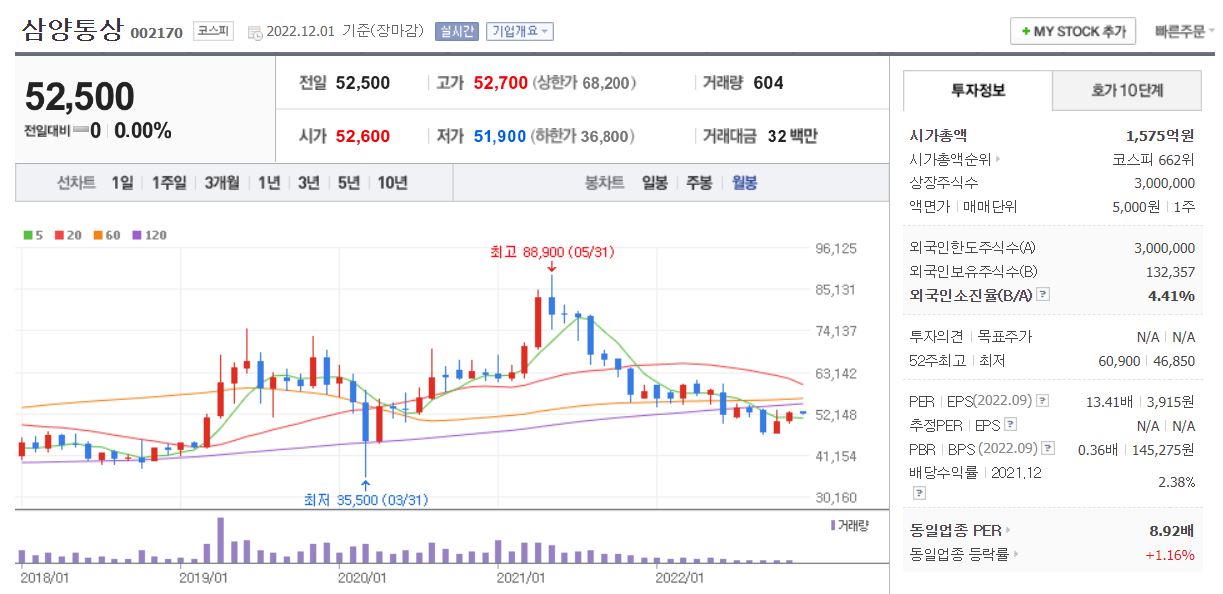Click the 거래대금 value 32 백만

click(x=792, y=136)
